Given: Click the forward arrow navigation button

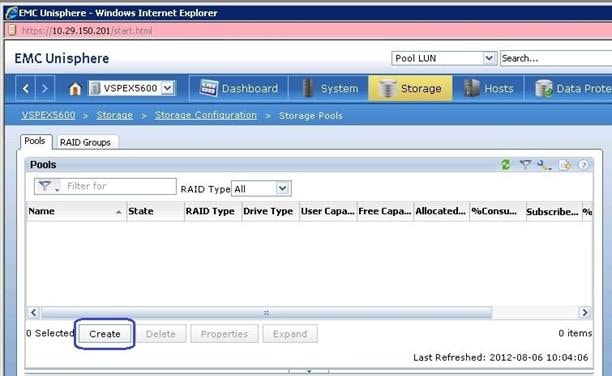Looking at the screenshot, I should point(45,89).
